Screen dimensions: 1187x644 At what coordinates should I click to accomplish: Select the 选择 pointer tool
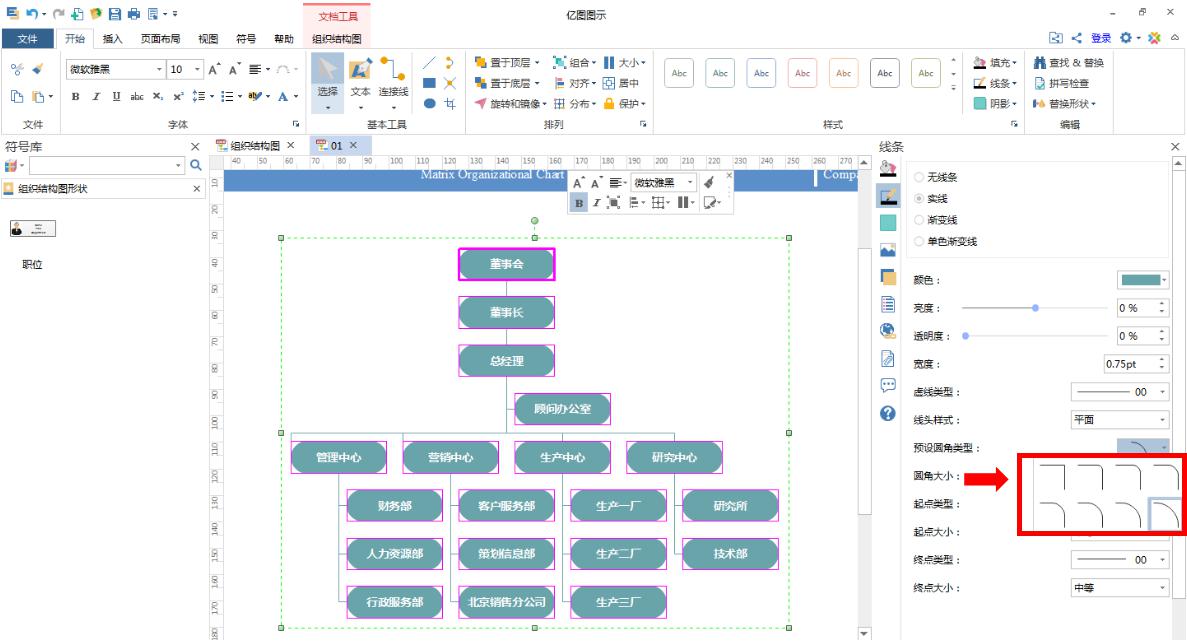327,82
